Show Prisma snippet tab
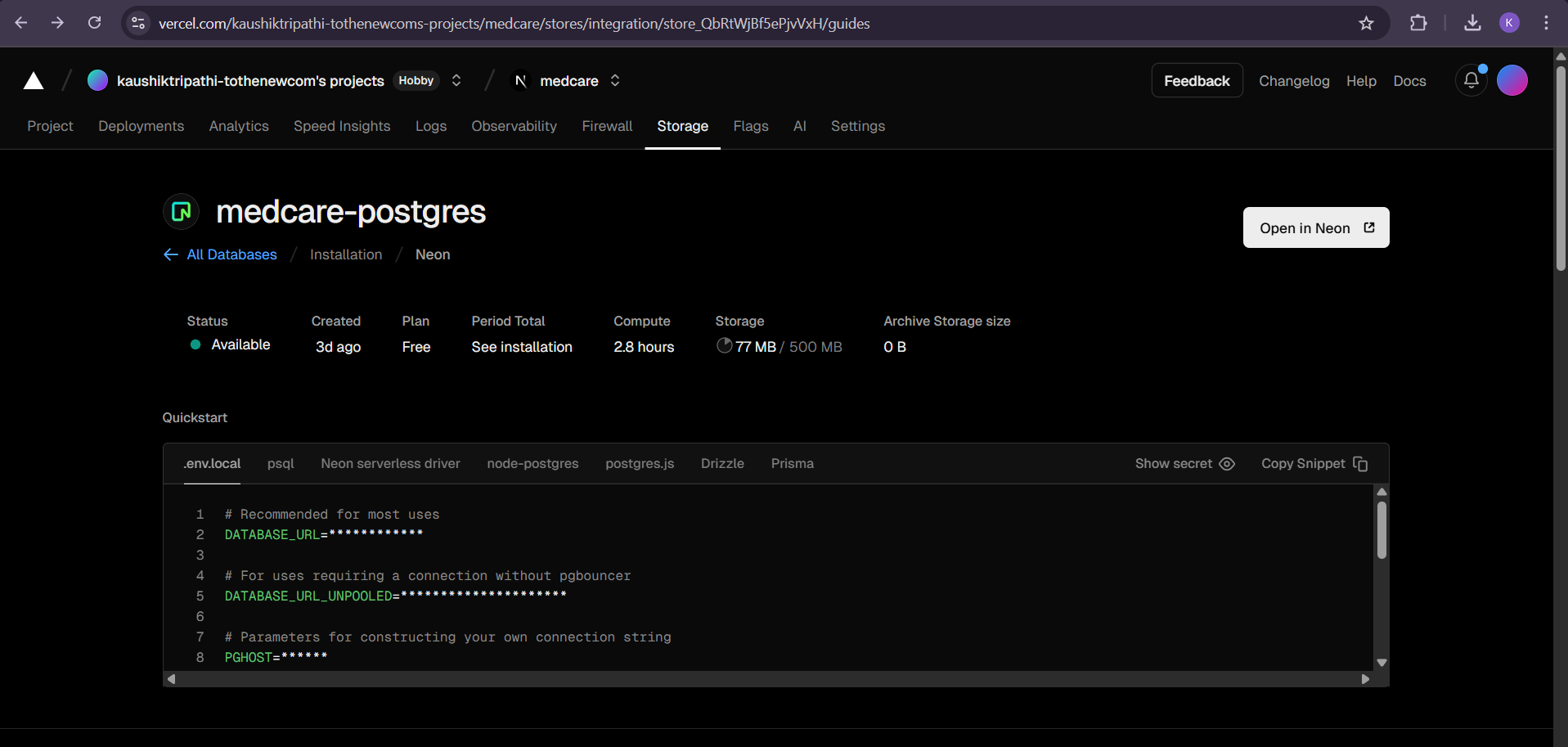 (x=793, y=464)
